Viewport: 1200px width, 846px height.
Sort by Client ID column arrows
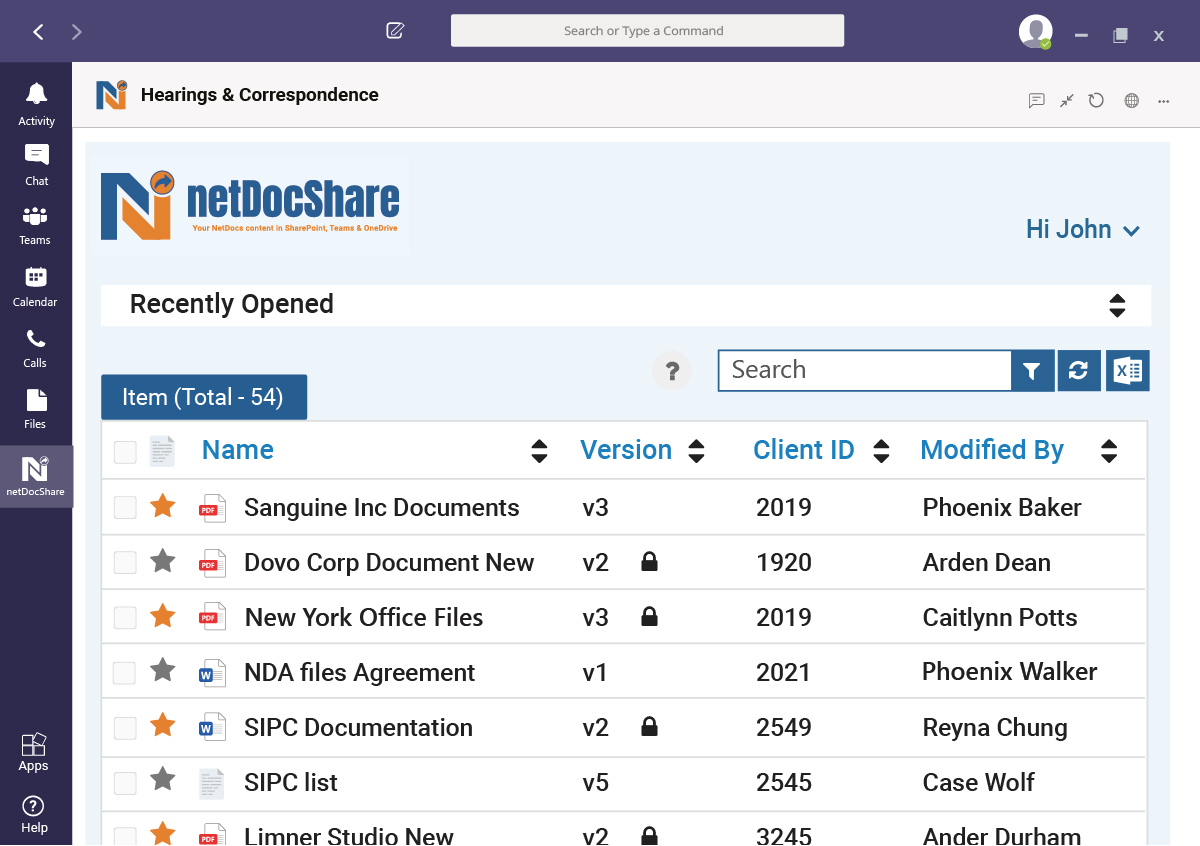click(x=881, y=452)
